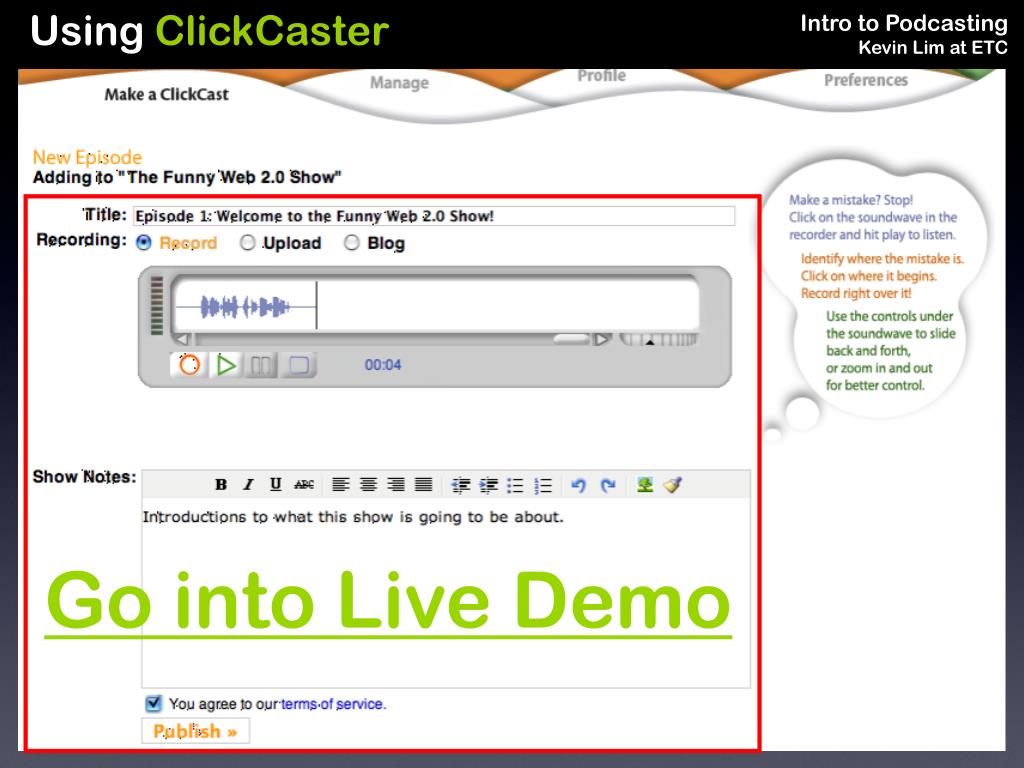Click the vertical playhead line in the waveform
The width and height of the screenshot is (1024, 768).
point(317,305)
